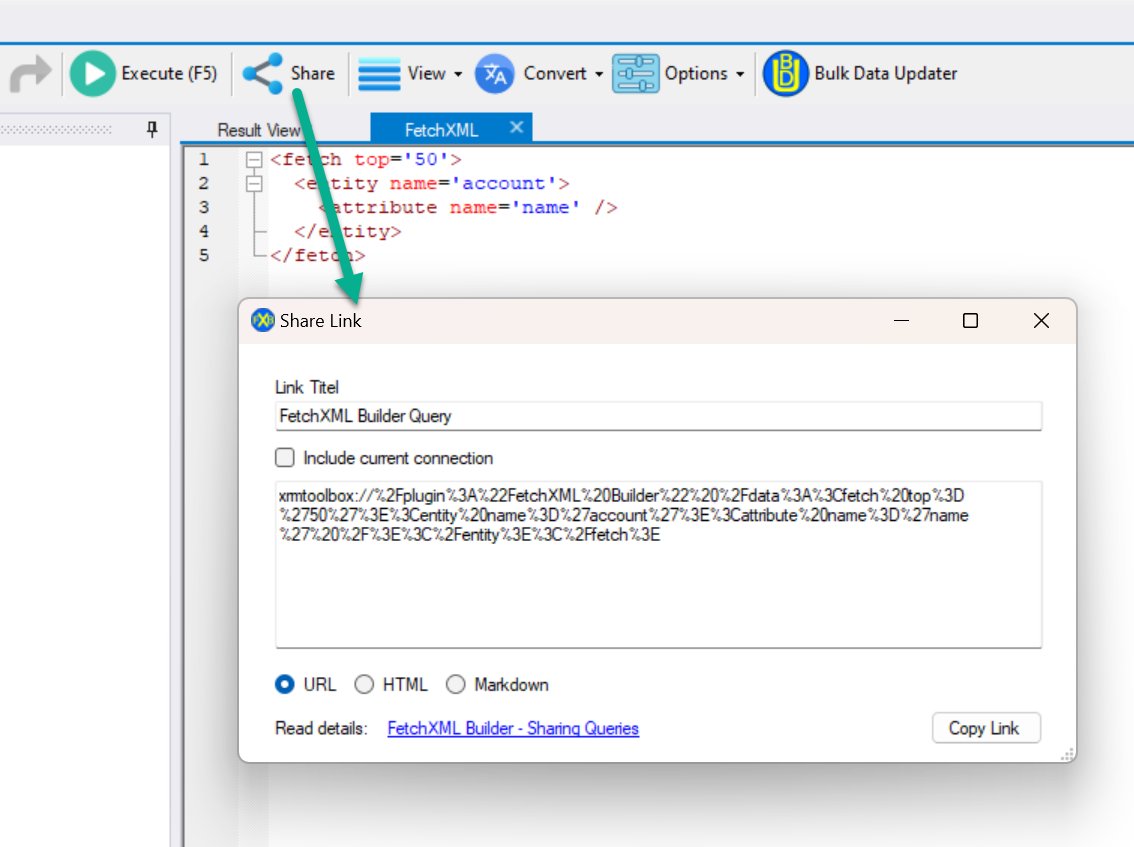Maximize the Share Link dialog

(x=971, y=320)
